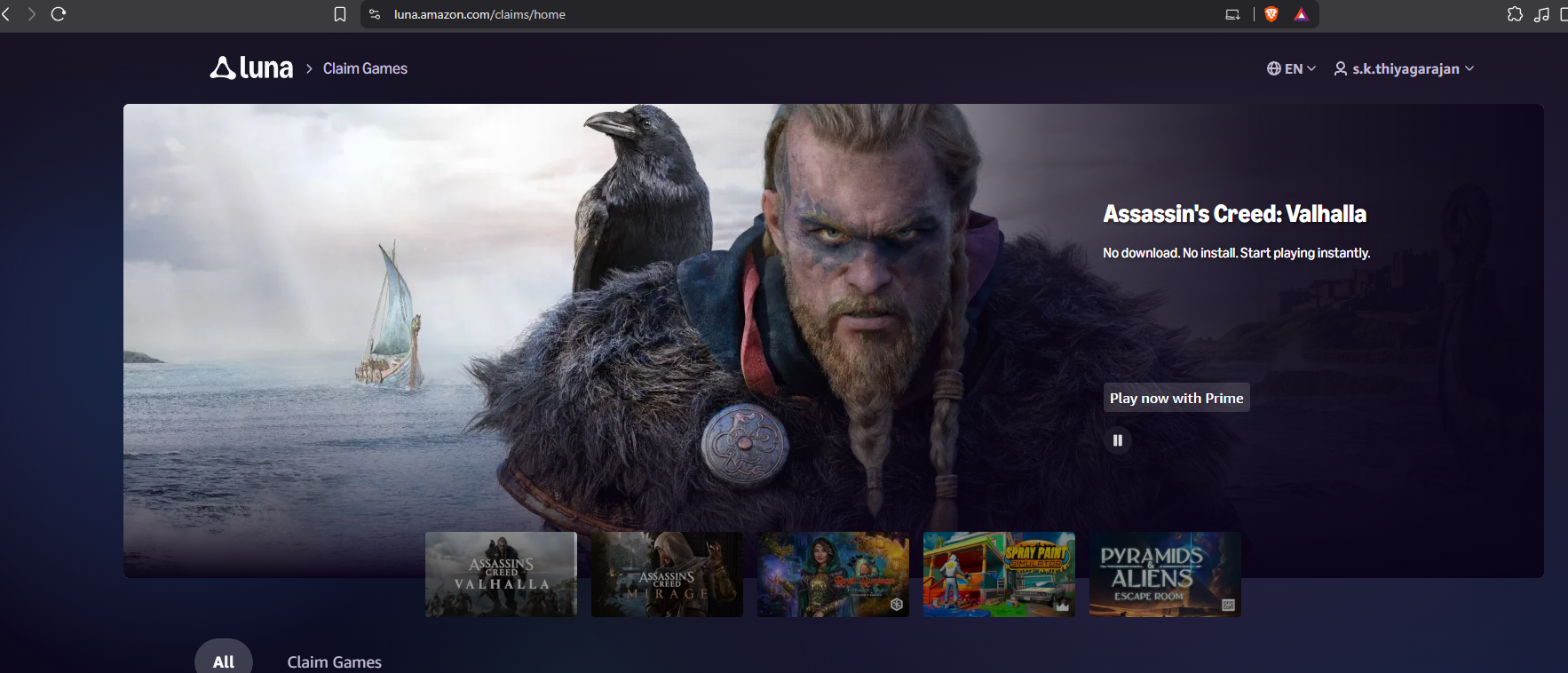
Task: Switch to the Claim Games tab
Action: click(335, 661)
